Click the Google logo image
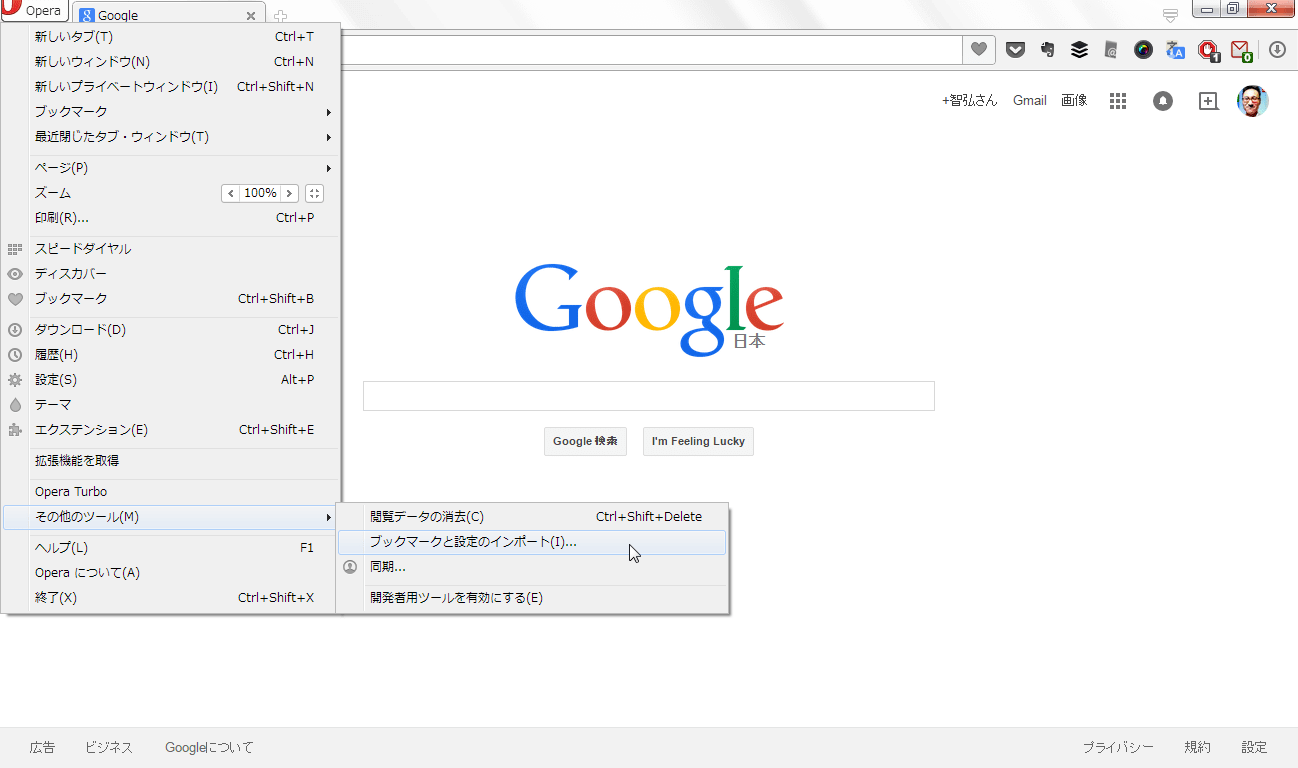1298x768 pixels. 648,309
